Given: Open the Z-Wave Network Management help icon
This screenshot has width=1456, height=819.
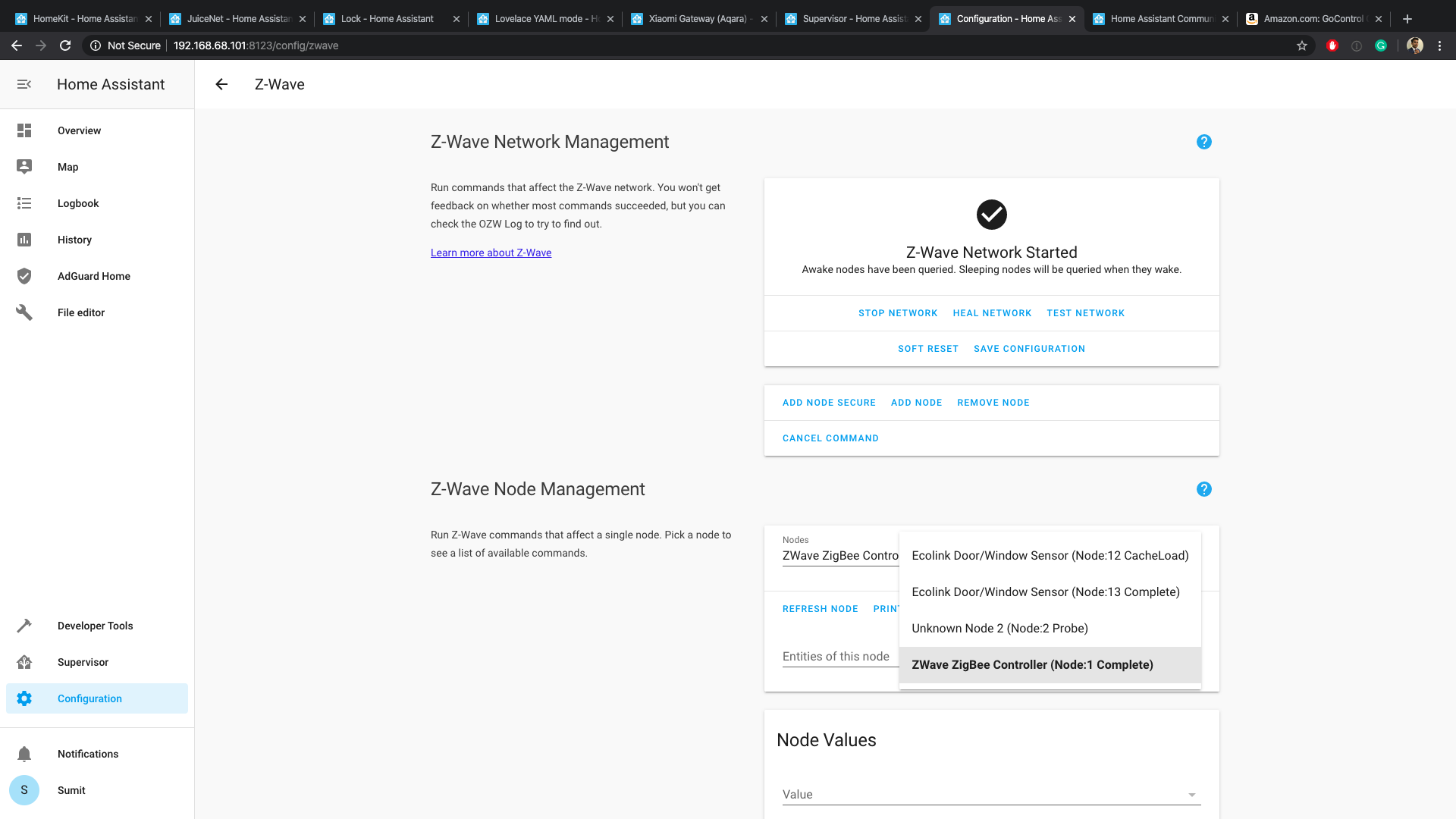Looking at the screenshot, I should tap(1203, 142).
